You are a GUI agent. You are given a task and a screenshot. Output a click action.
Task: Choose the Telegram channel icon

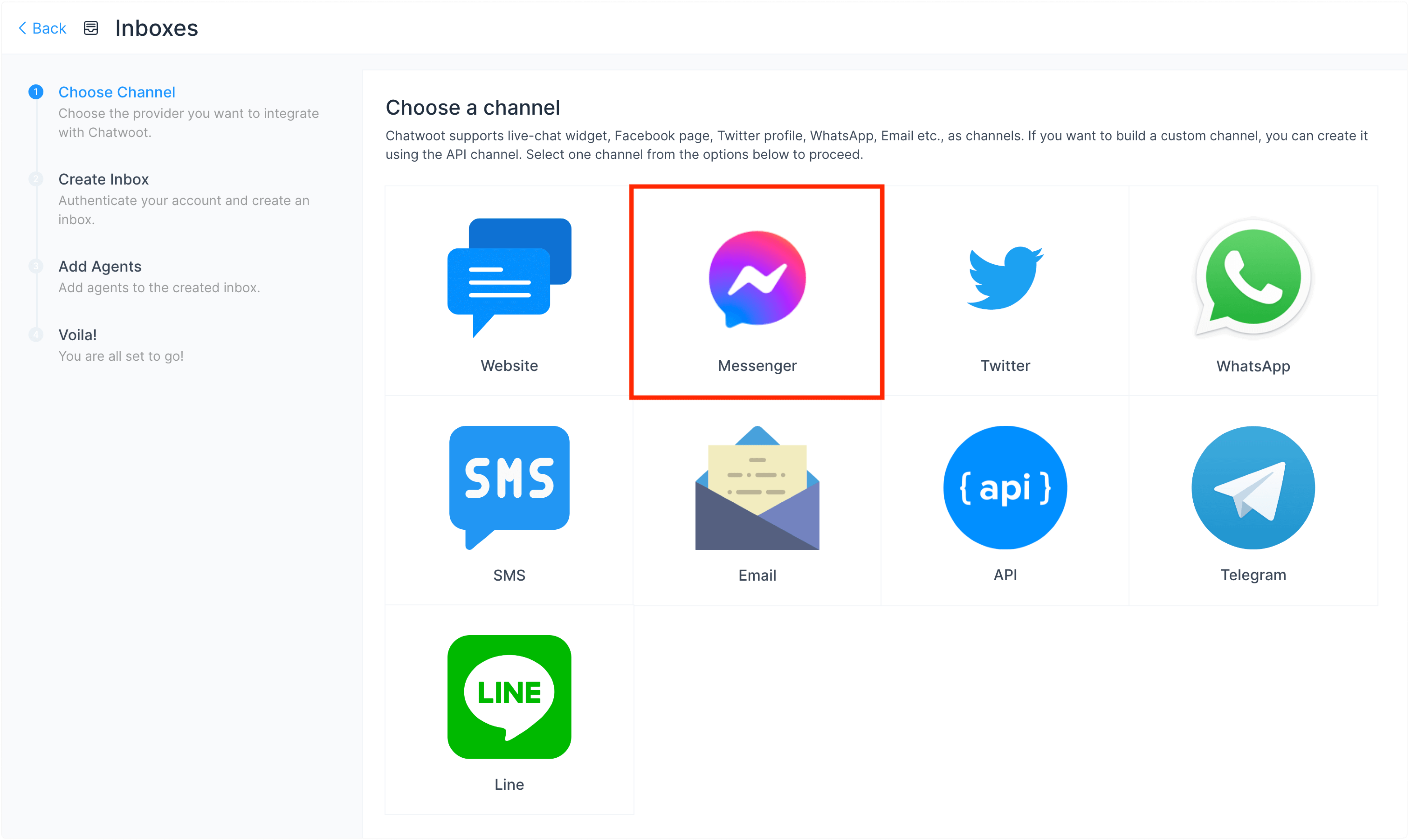pyautogui.click(x=1253, y=487)
